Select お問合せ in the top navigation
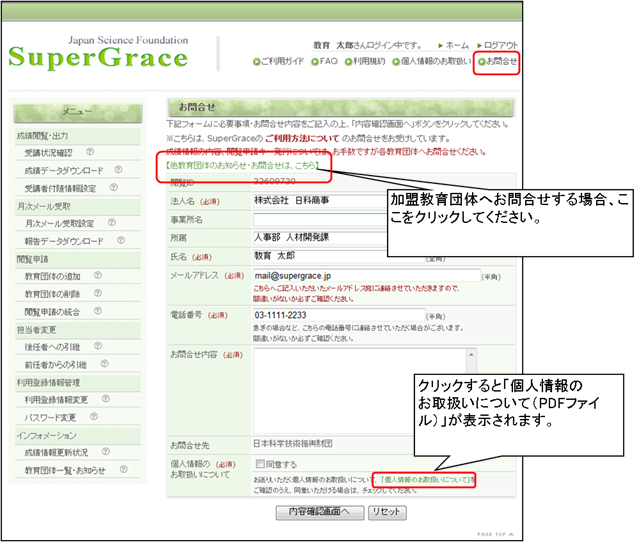The width and height of the screenshot is (639, 542). pos(497,62)
